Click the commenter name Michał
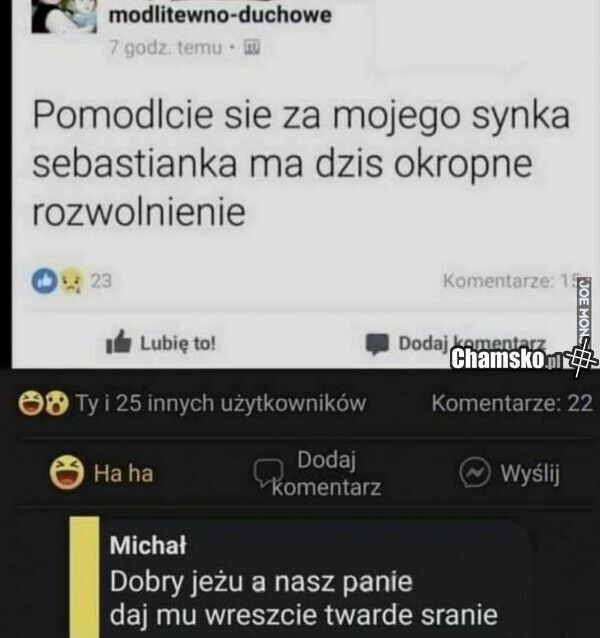This screenshot has height=638, width=600. point(148,545)
